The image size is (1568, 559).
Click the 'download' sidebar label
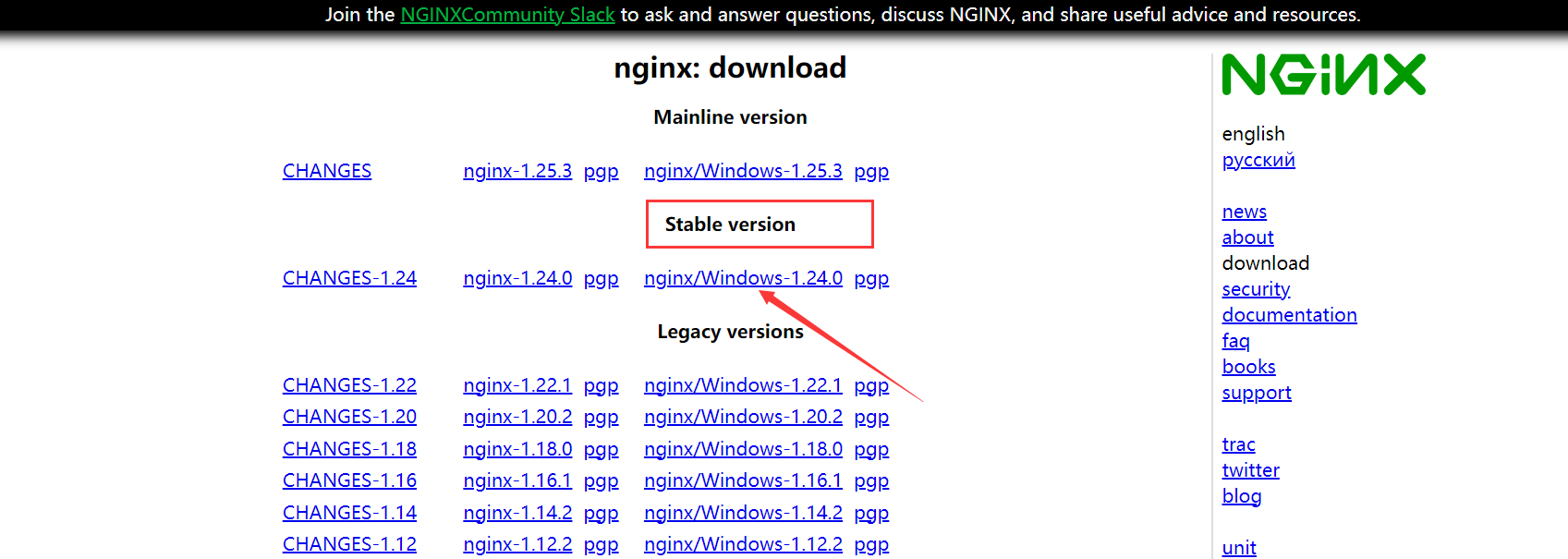coord(1265,263)
